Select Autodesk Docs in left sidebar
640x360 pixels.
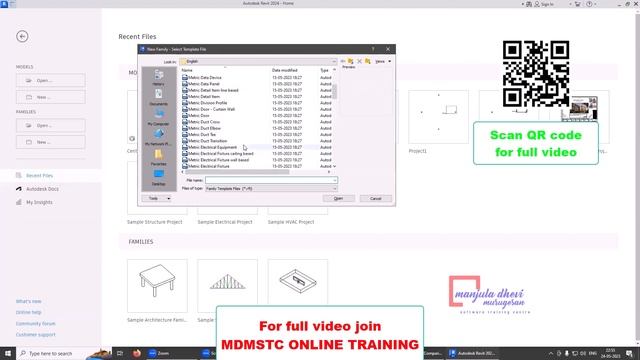(42, 189)
